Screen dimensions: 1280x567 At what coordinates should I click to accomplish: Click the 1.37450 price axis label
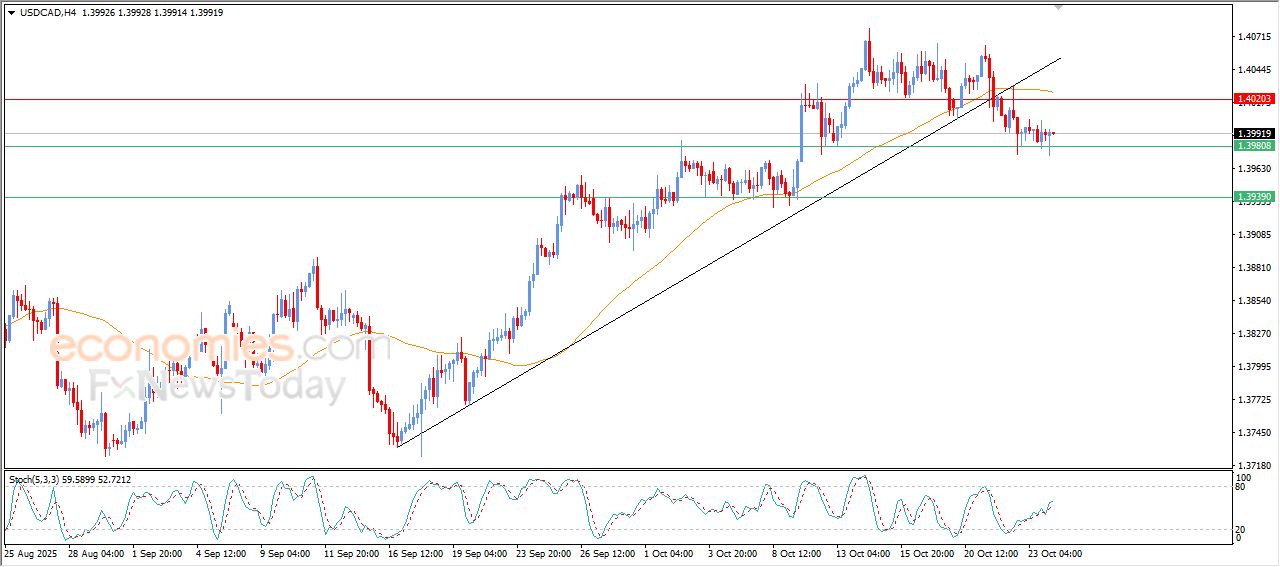(x=1253, y=433)
